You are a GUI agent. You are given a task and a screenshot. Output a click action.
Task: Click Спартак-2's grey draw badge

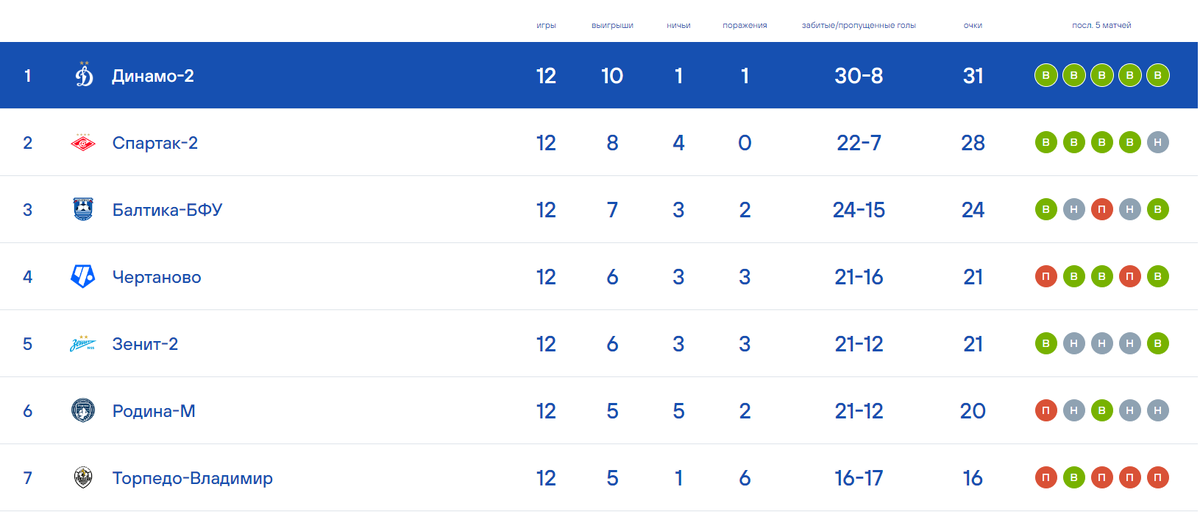click(1158, 143)
